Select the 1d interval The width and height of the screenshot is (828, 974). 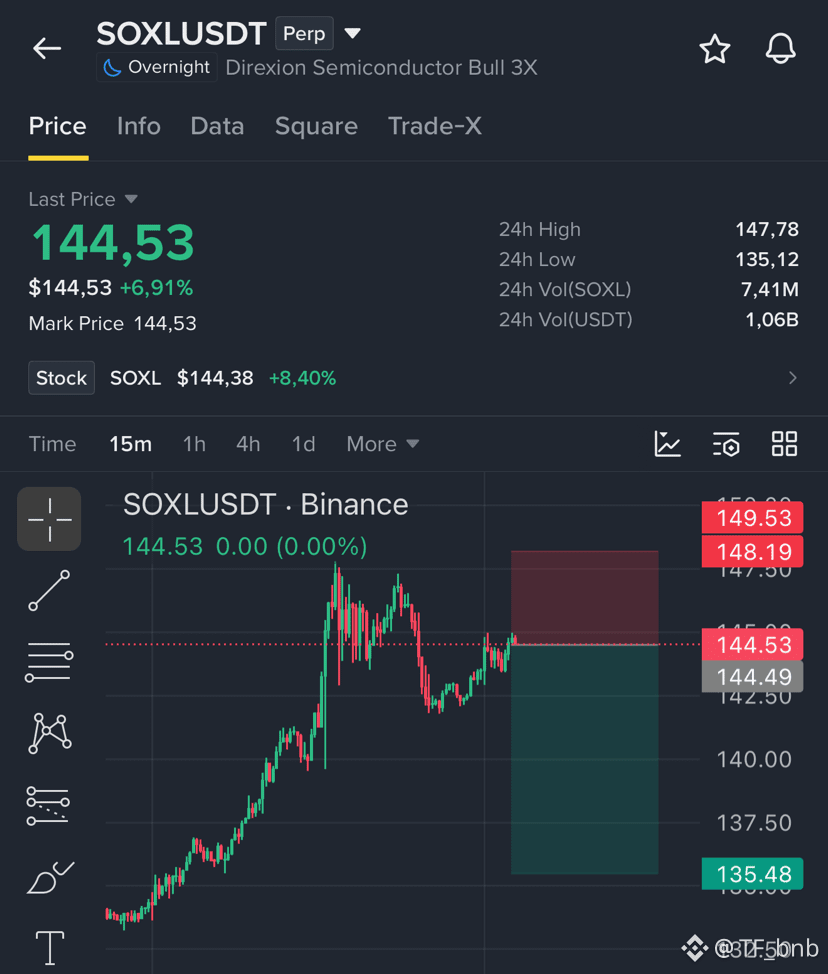(x=303, y=444)
